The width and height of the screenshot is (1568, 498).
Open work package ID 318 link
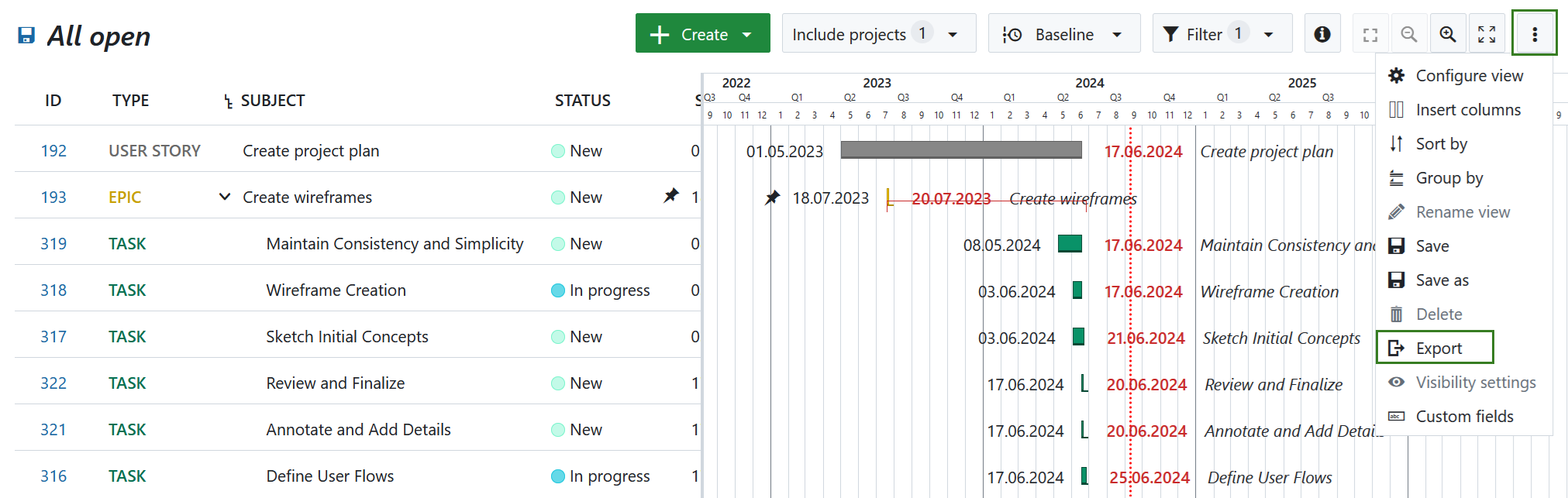coord(53,290)
